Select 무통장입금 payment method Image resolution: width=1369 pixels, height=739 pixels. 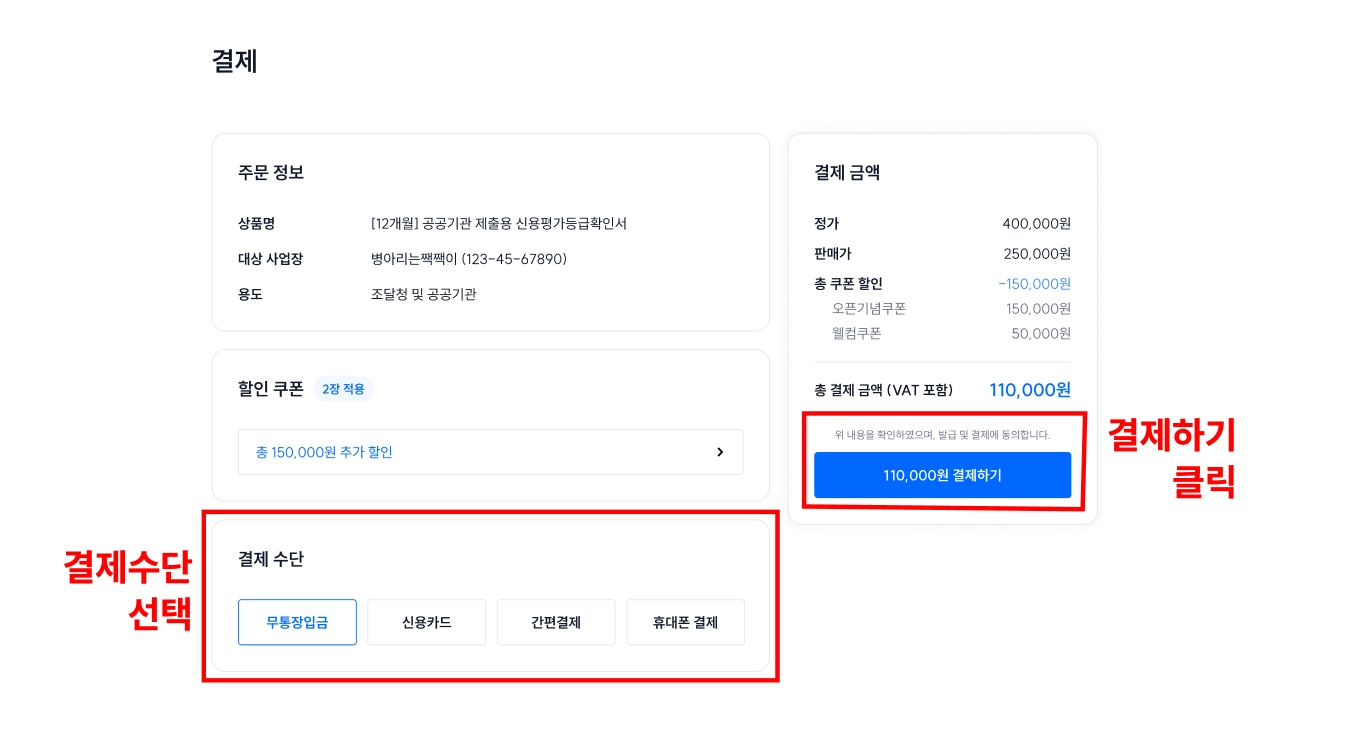coord(297,622)
